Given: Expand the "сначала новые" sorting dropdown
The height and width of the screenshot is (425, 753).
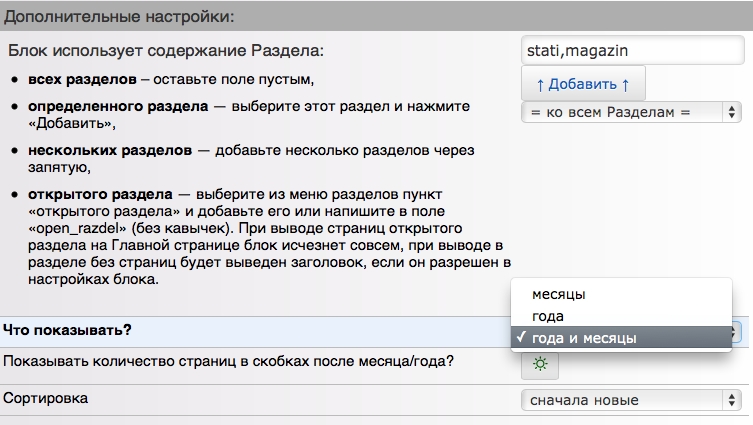Looking at the screenshot, I should (x=630, y=400).
